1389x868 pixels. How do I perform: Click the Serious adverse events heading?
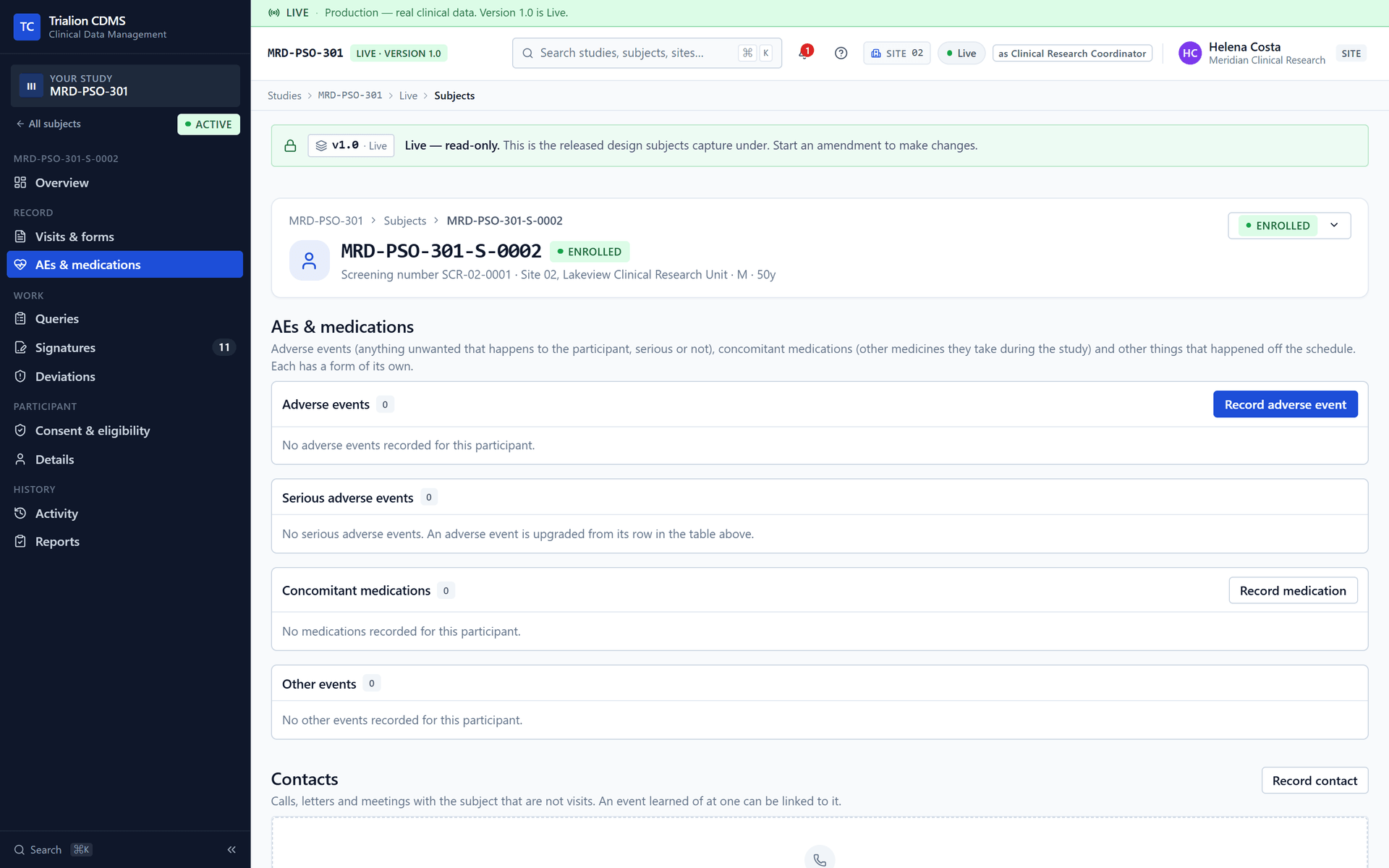[347, 498]
